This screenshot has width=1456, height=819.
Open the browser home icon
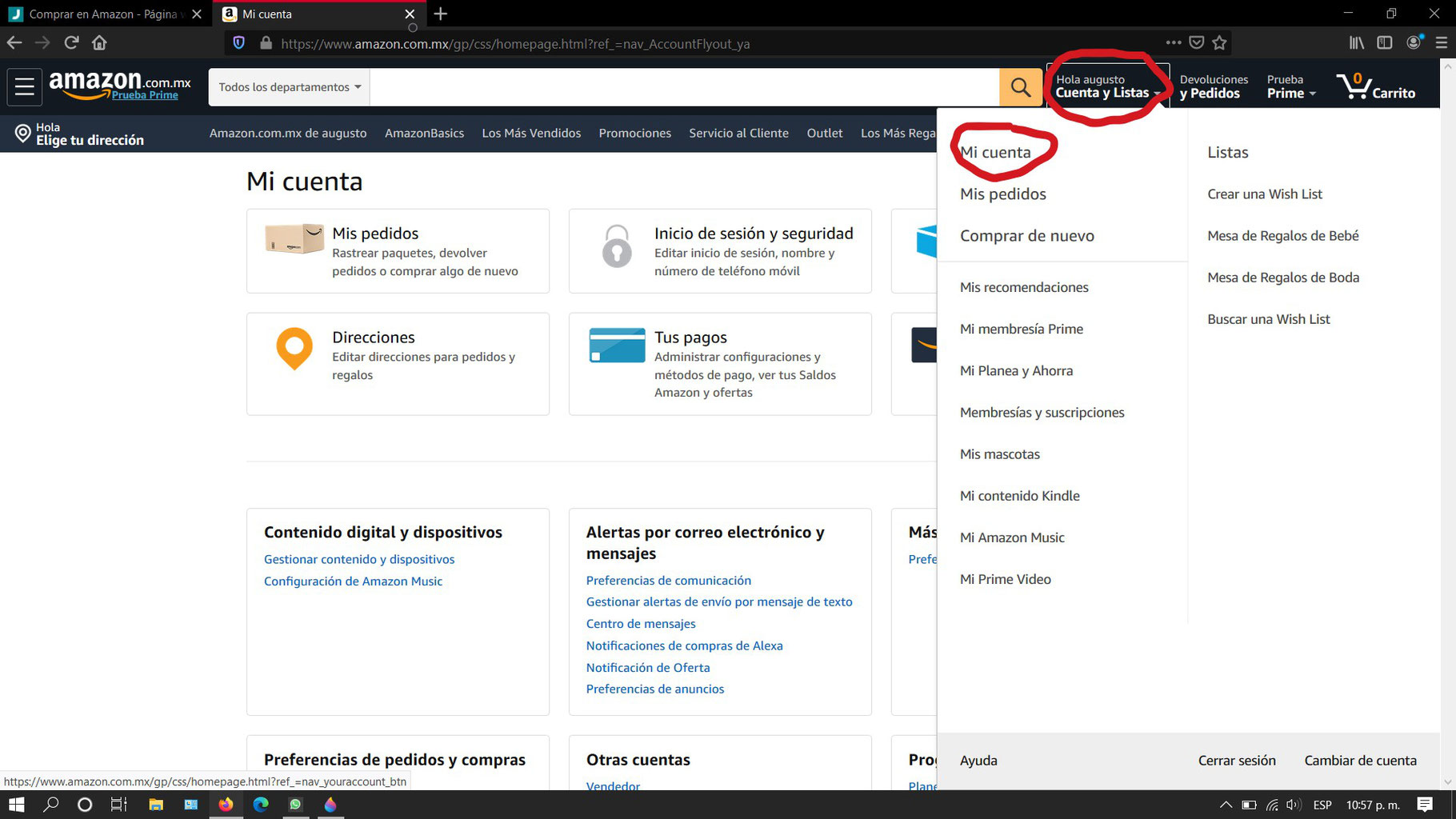(x=99, y=42)
